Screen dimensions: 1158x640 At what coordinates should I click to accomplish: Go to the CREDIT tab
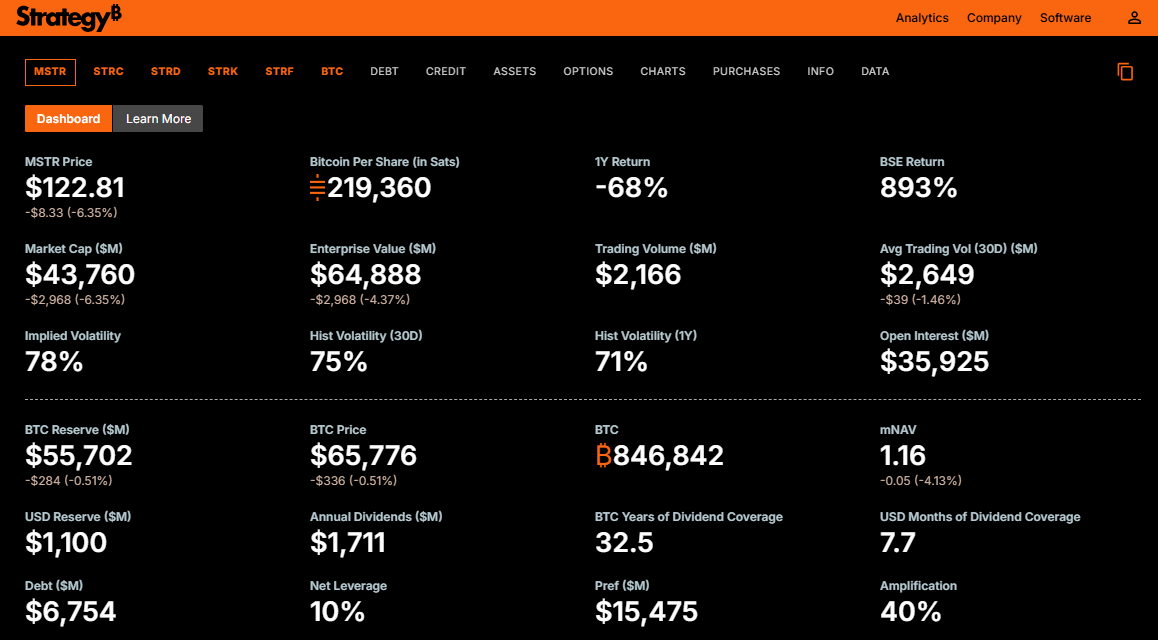point(445,72)
